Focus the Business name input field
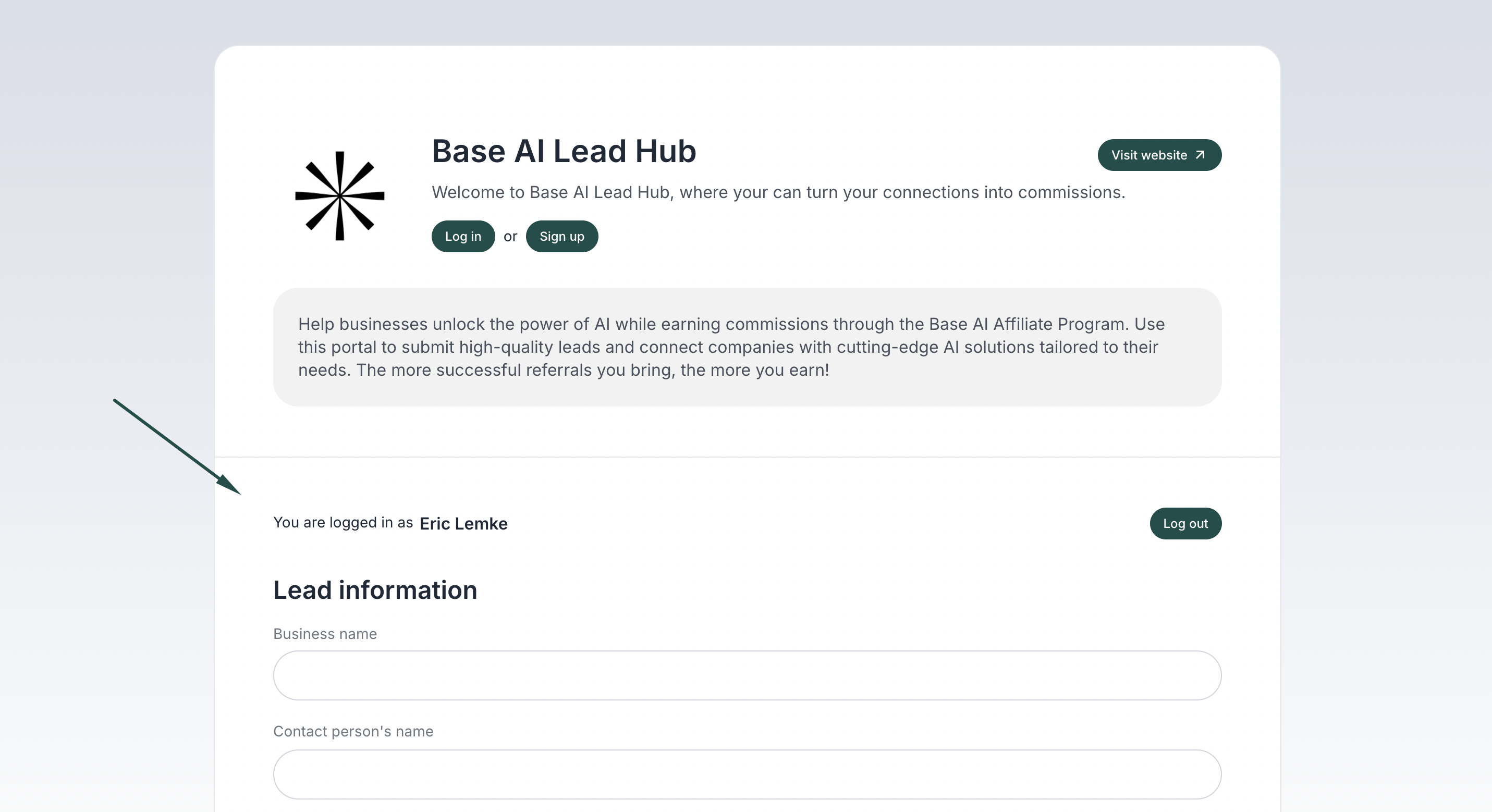Image resolution: width=1492 pixels, height=812 pixels. coord(747,675)
